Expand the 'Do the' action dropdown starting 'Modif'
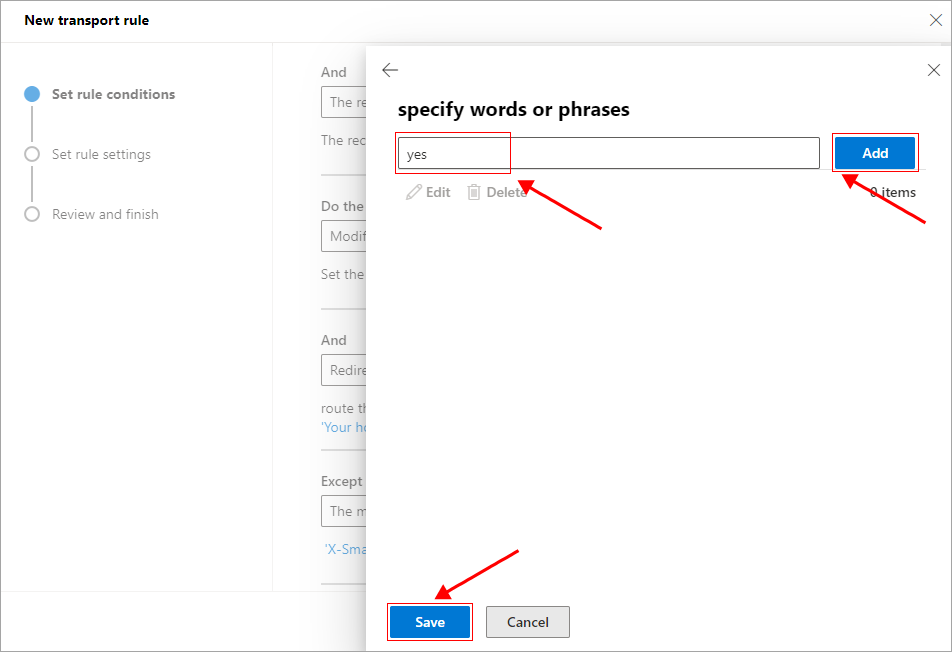The width and height of the screenshot is (952, 652). 343,236
